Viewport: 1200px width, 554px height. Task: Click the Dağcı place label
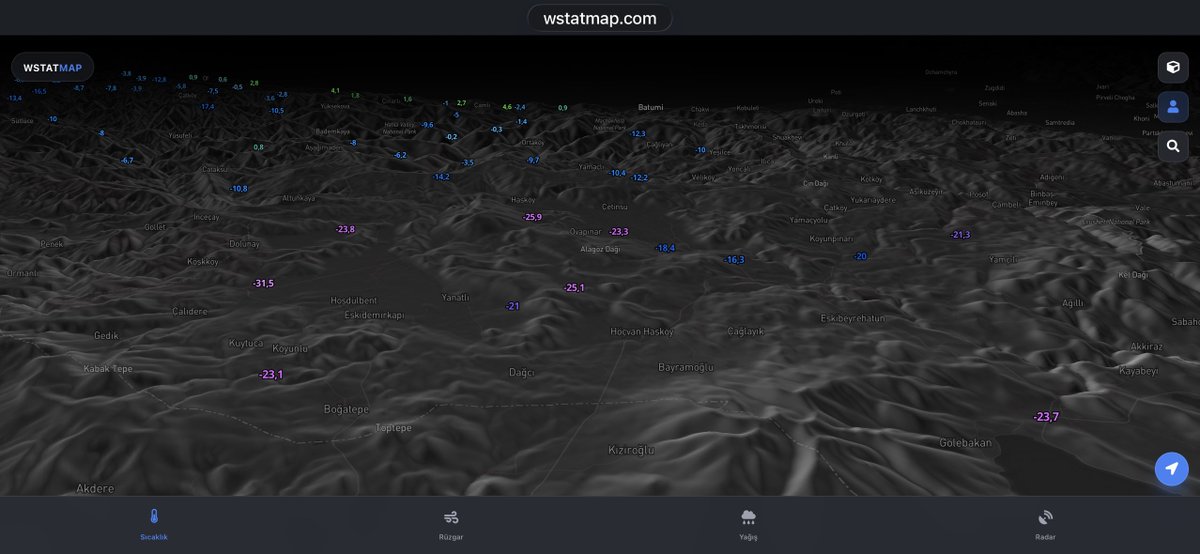(522, 373)
